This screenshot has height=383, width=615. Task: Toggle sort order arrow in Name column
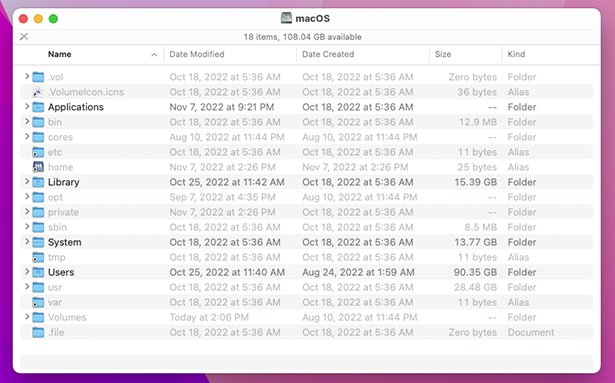pyautogui.click(x=154, y=55)
